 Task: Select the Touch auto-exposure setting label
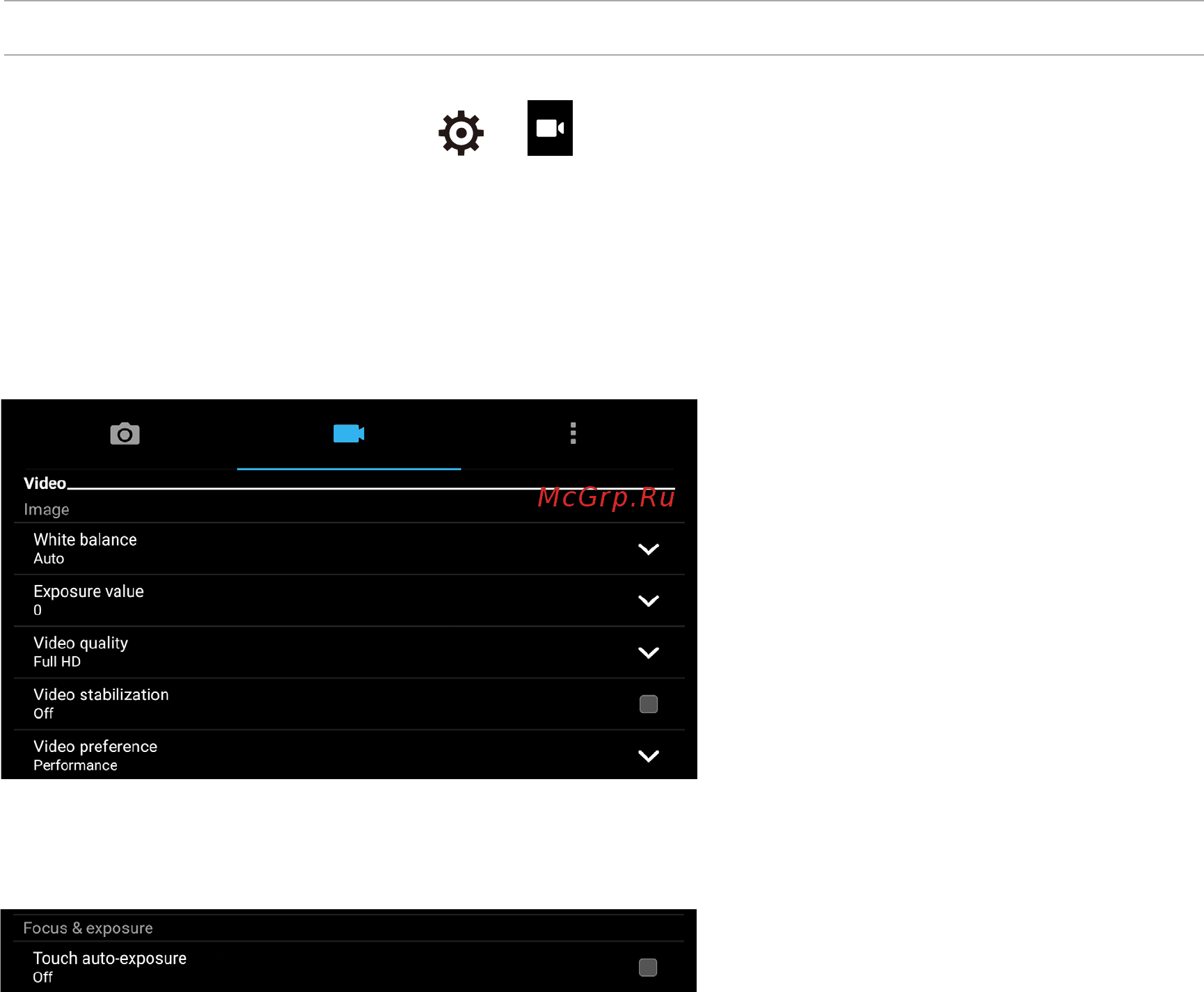(109, 959)
